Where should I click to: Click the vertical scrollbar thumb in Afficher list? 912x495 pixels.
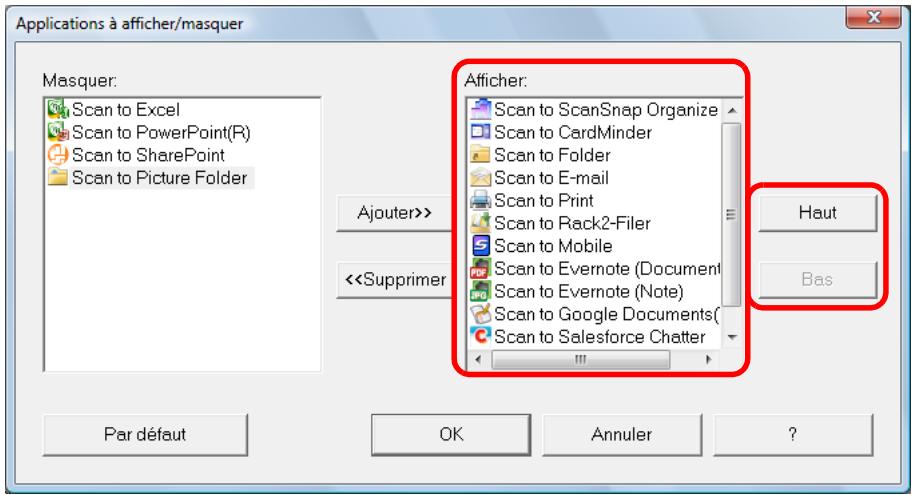[732, 215]
